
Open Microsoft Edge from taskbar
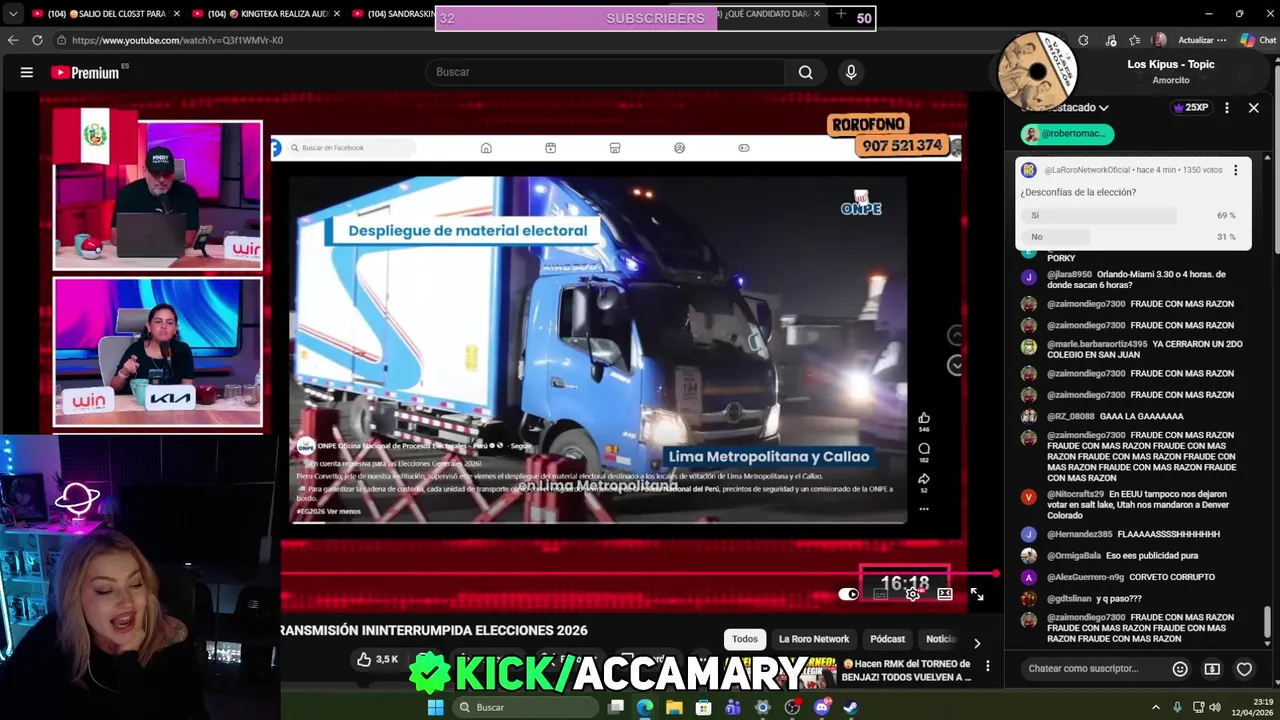[x=644, y=707]
